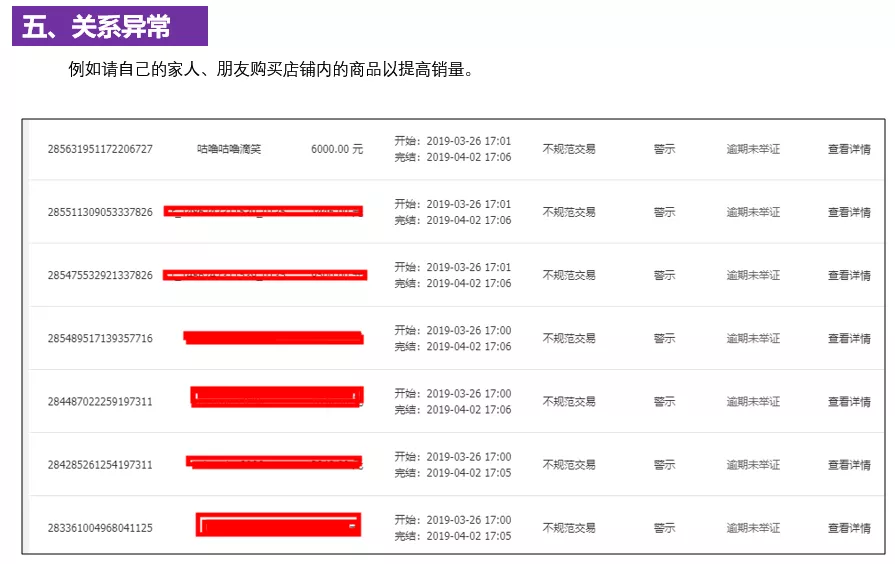Image resolution: width=895 pixels, height=564 pixels.
Task: Click 不规范交易 in row 284285261254197311
Action: coord(569,465)
